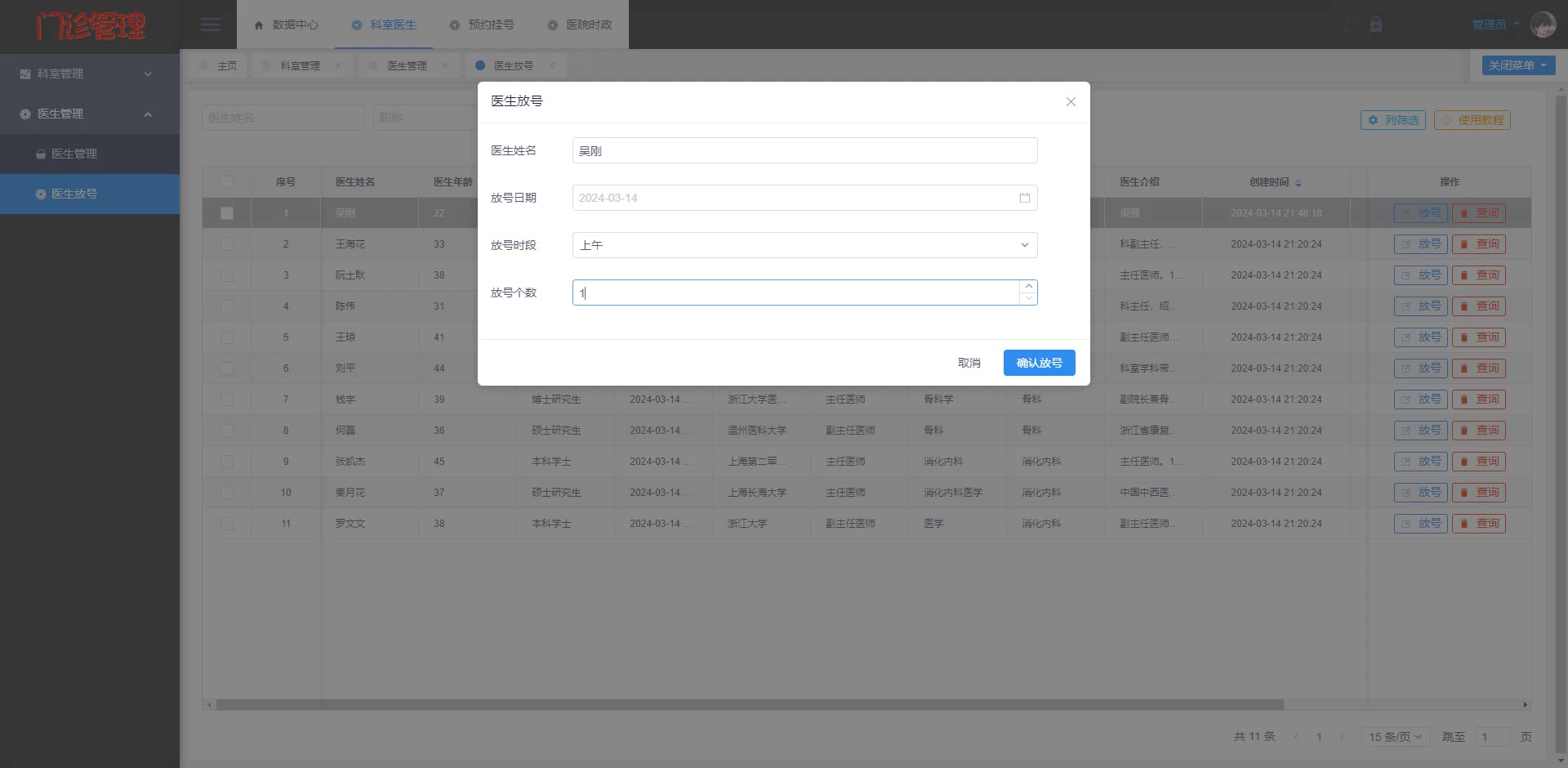Toggle the select-all checkbox in table header
Screen dimensions: 1568x768
(x=227, y=182)
